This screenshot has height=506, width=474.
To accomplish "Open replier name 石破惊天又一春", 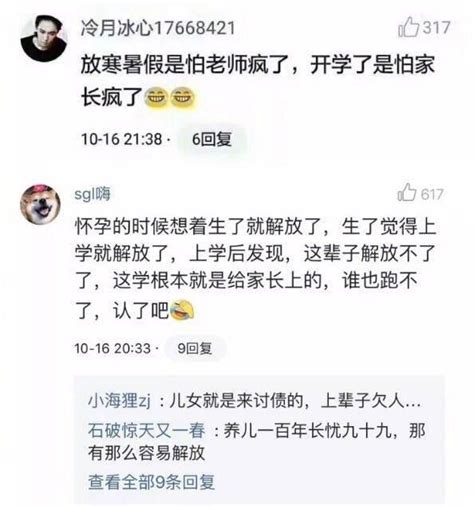I will [146, 430].
